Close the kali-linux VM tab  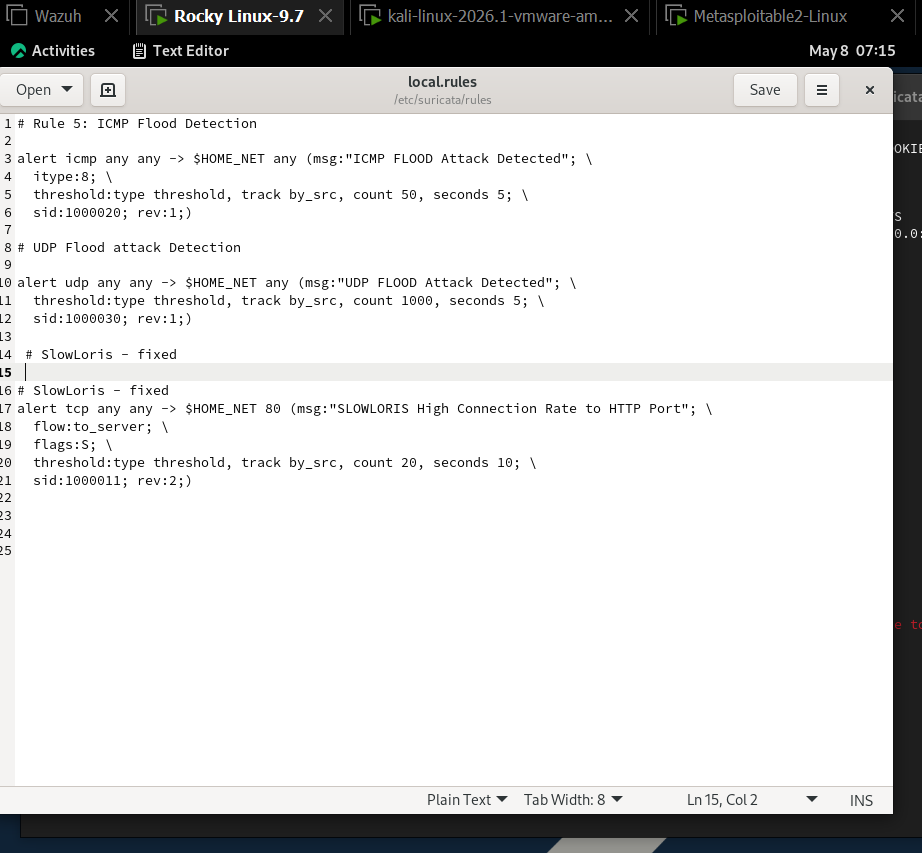pos(632,16)
